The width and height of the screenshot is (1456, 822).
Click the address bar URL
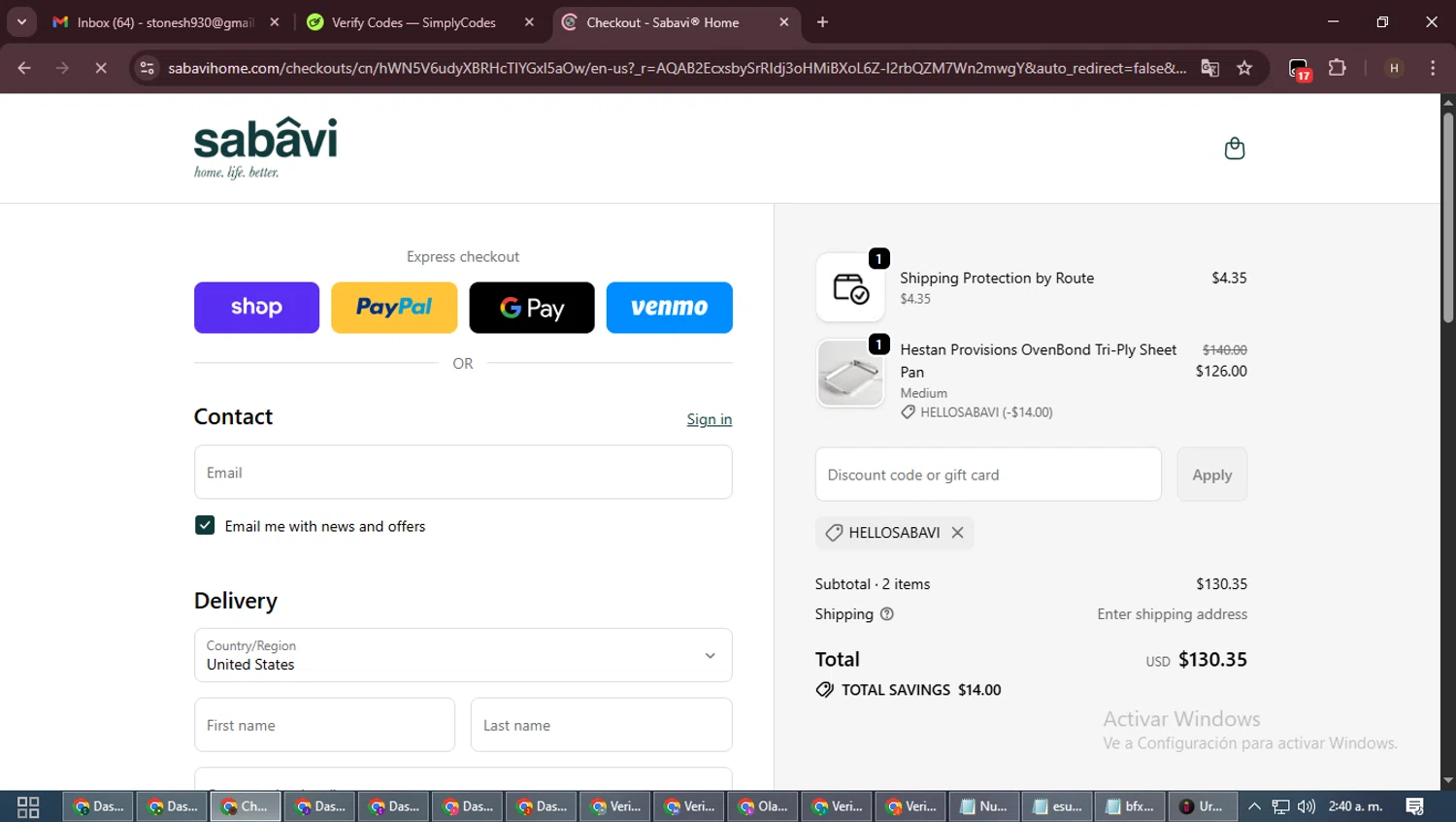677,68
